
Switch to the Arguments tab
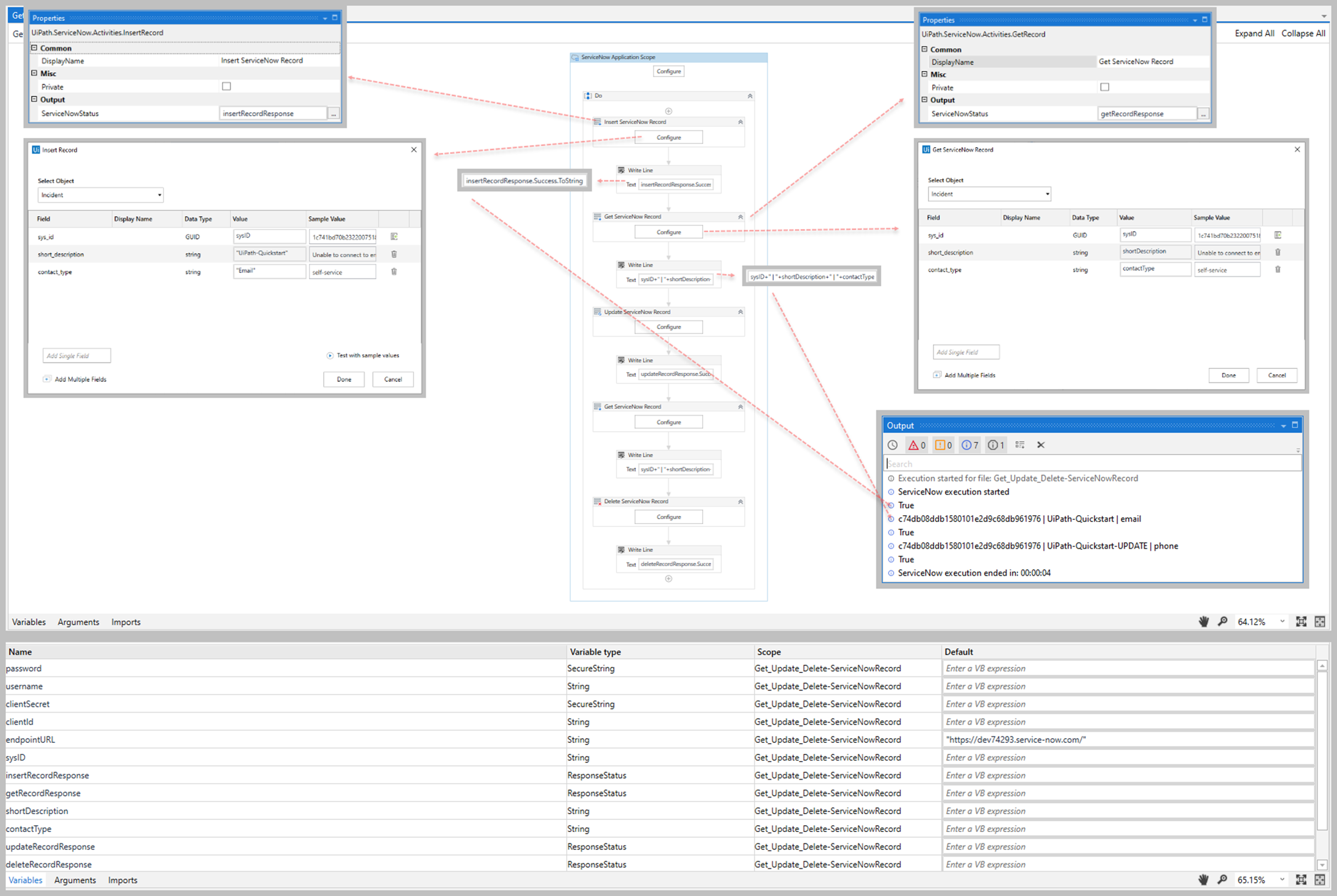coord(78,622)
